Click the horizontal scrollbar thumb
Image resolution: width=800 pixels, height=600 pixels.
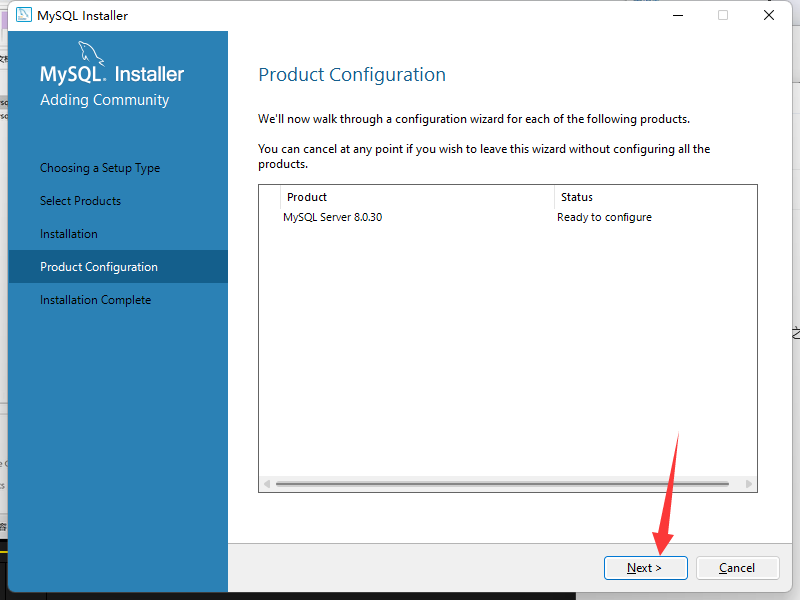point(502,484)
